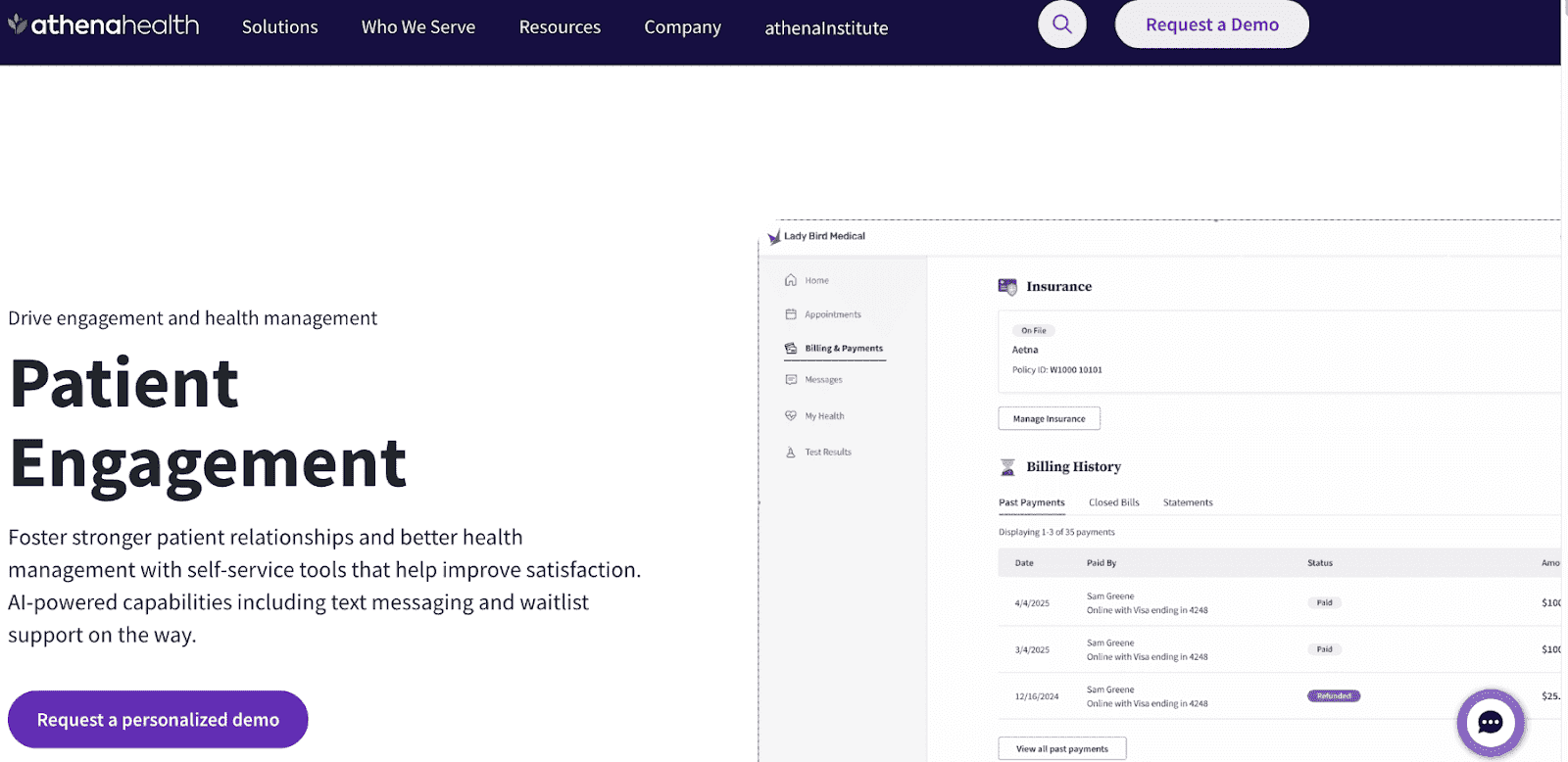Click the Refunded status badge
The width and height of the screenshot is (1568, 762).
tap(1334, 696)
